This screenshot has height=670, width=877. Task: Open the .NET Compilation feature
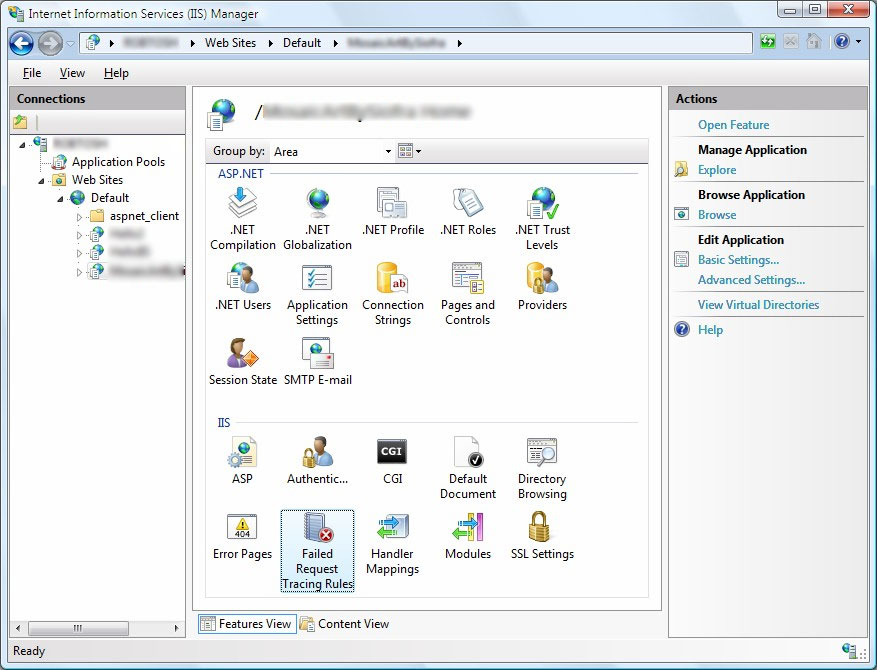(x=243, y=219)
